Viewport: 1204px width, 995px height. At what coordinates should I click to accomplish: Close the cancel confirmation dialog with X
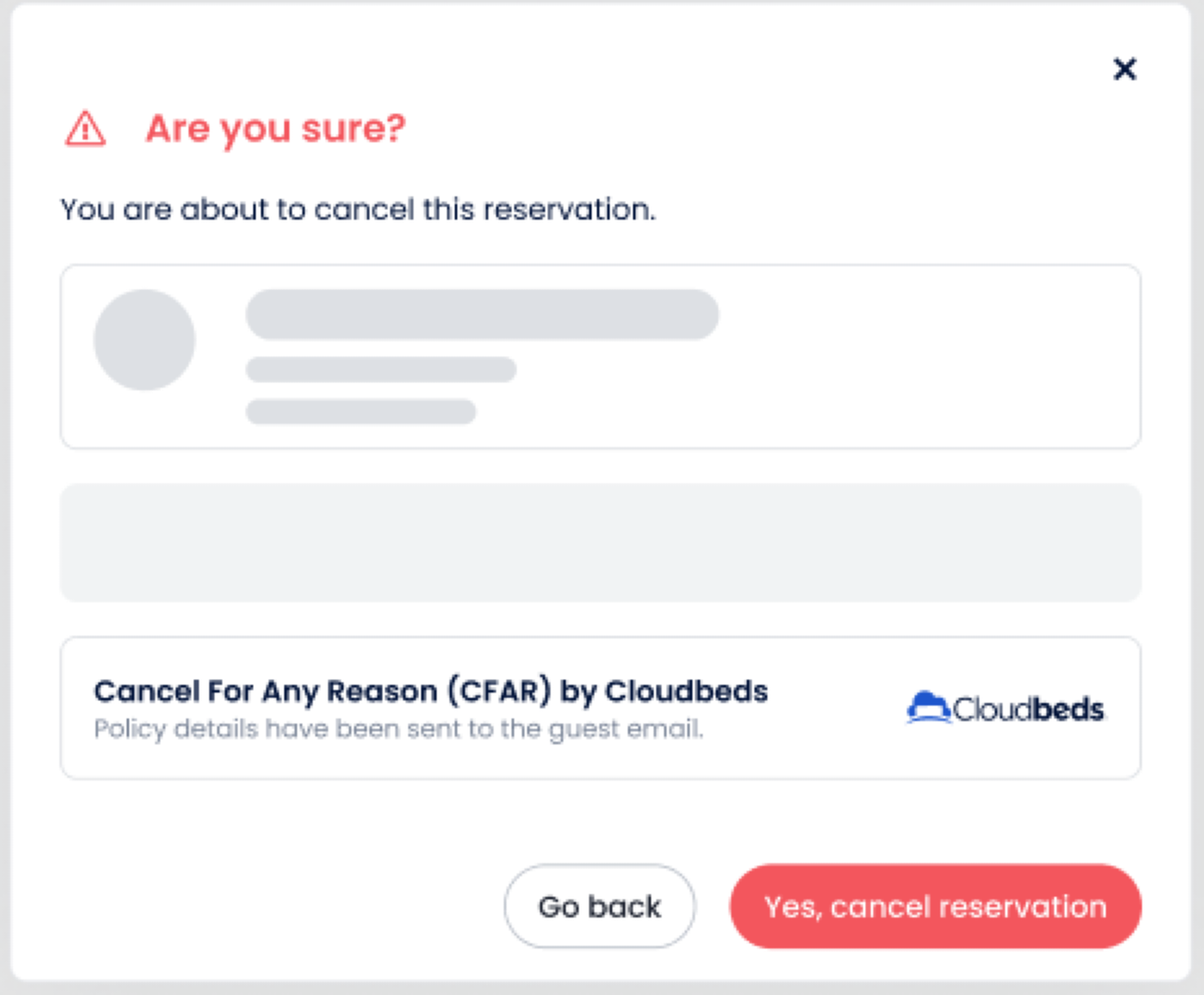[x=1124, y=69]
